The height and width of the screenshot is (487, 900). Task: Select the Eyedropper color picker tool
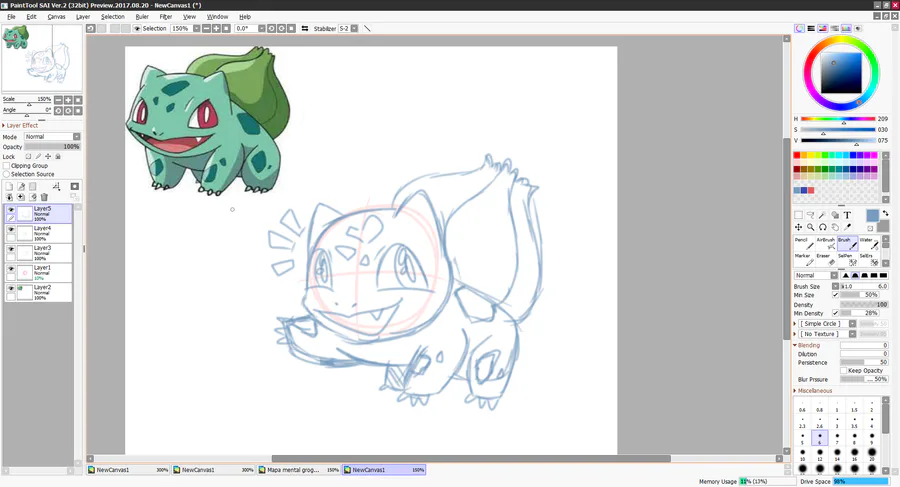(x=847, y=227)
